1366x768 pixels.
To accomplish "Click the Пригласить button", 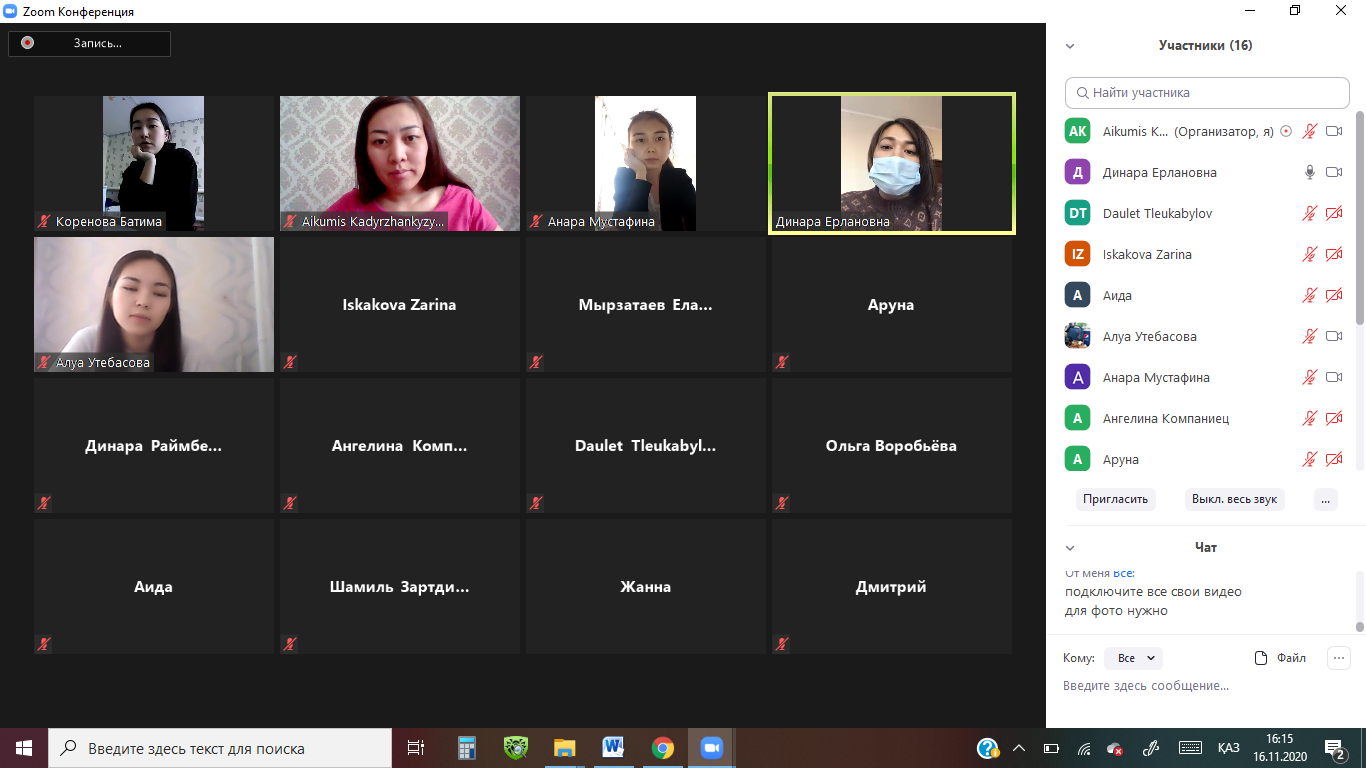I will pos(1115,499).
